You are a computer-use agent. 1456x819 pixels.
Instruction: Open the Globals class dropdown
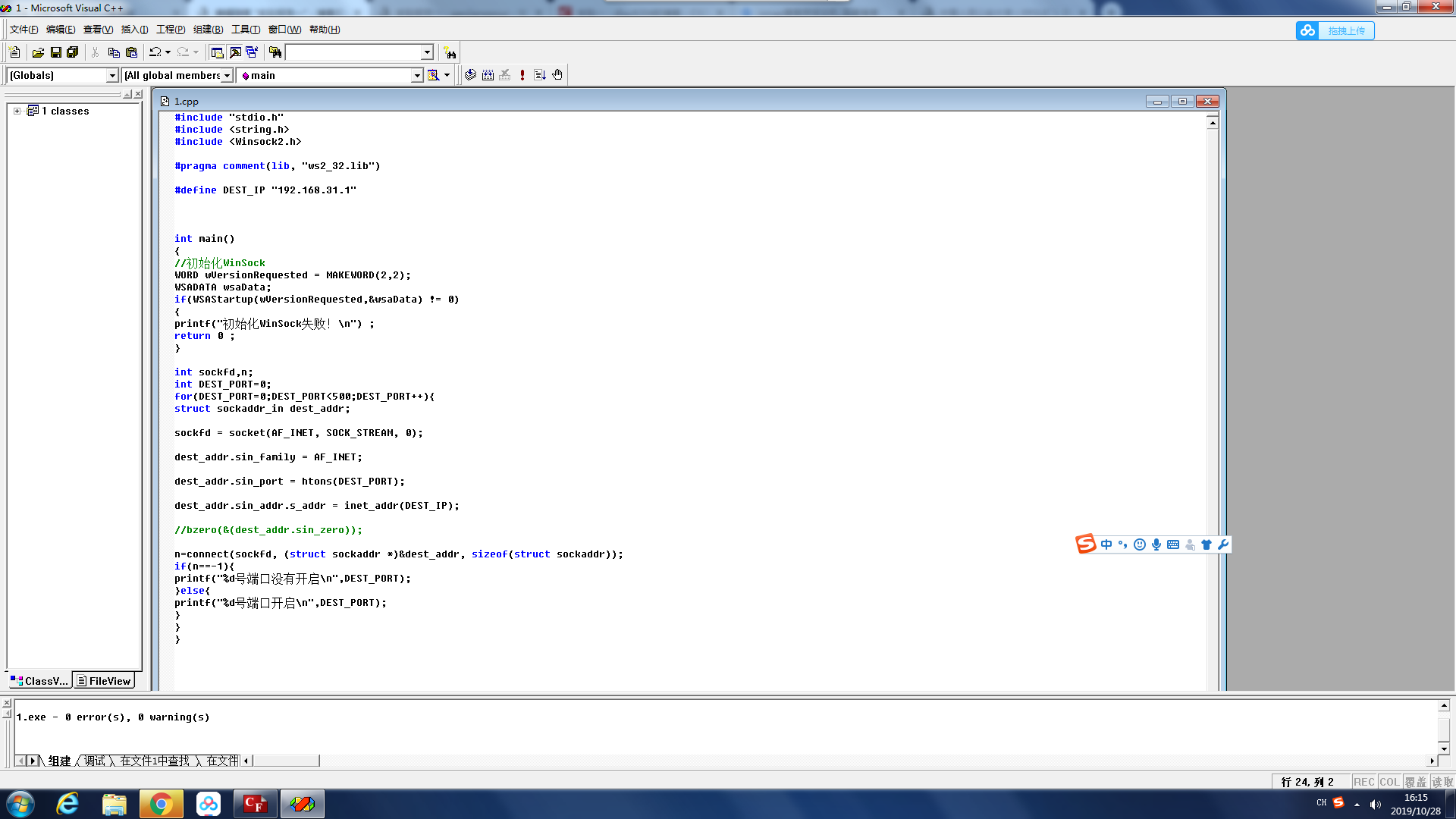[112, 75]
